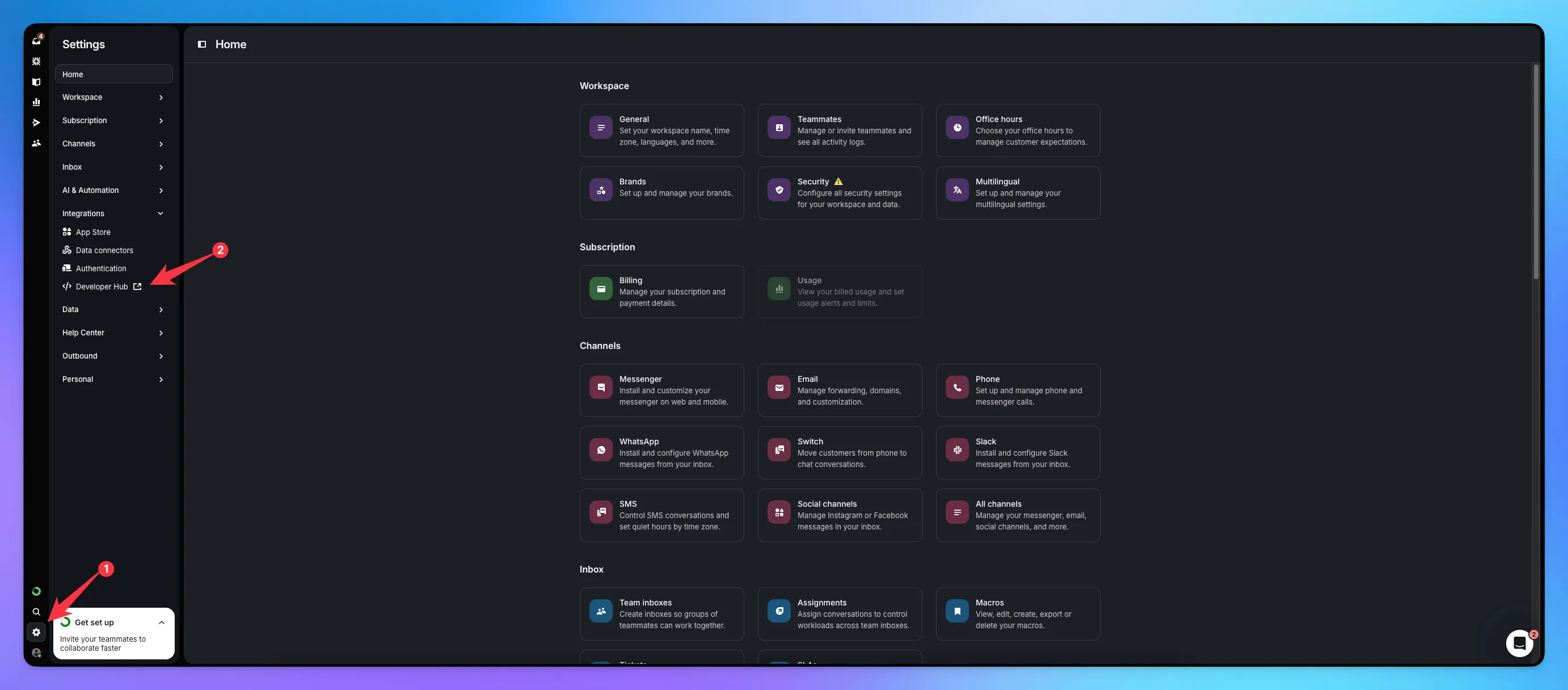The height and width of the screenshot is (690, 1568).
Task: Open the WhatsApp channel card
Action: (661, 452)
